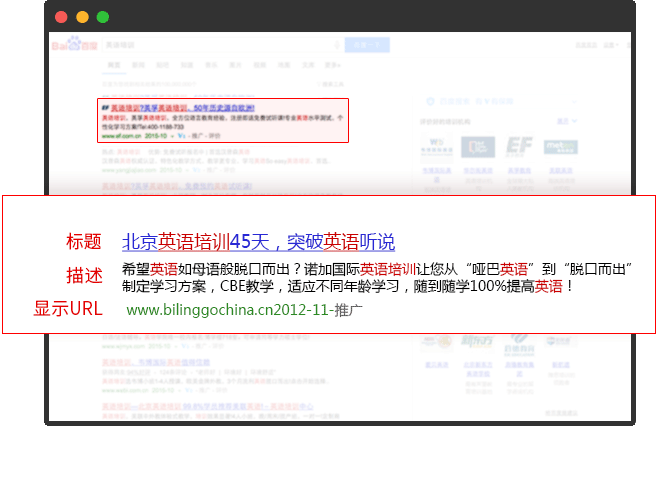
Task: Click the yellow minimize window dot
Action: tap(82, 17)
